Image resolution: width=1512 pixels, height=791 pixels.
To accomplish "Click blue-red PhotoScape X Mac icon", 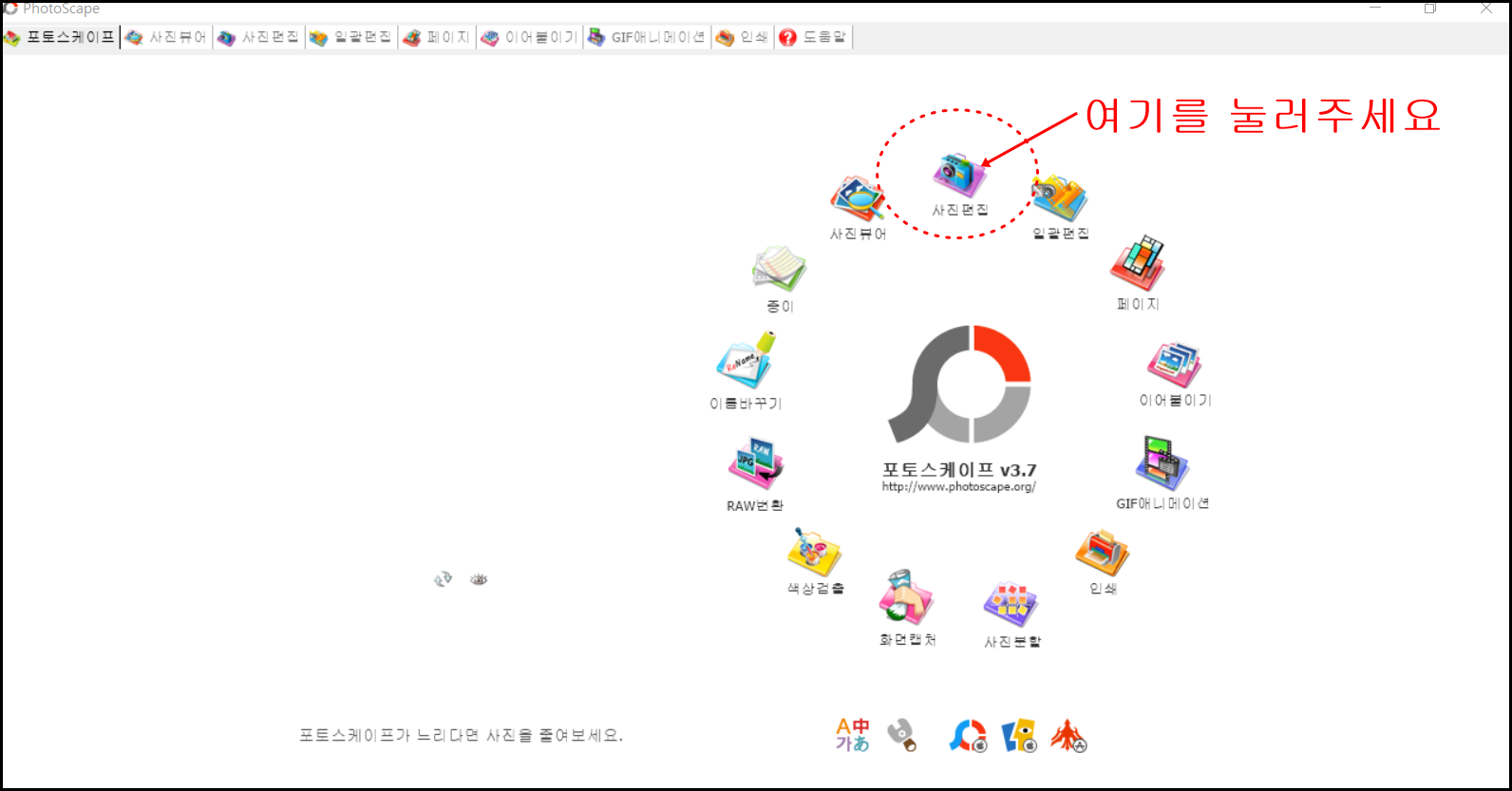I will pos(968,736).
